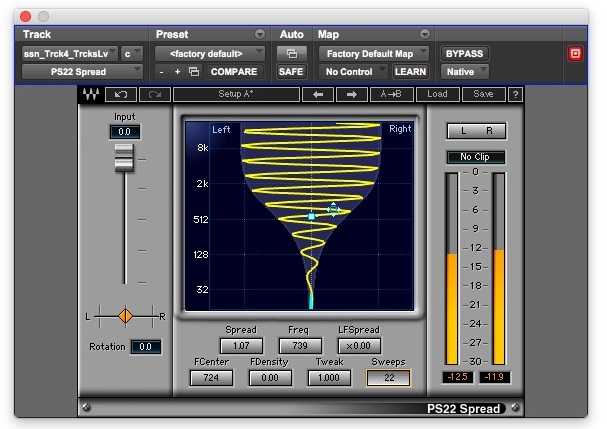Select the next preset plus button

(x=177, y=72)
